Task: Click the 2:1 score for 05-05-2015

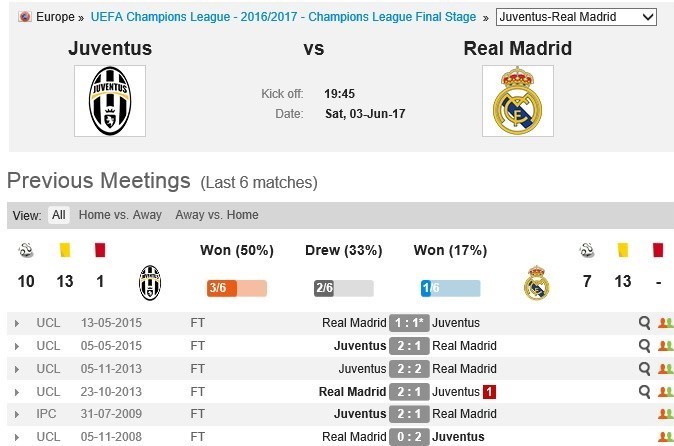Action: click(x=409, y=346)
